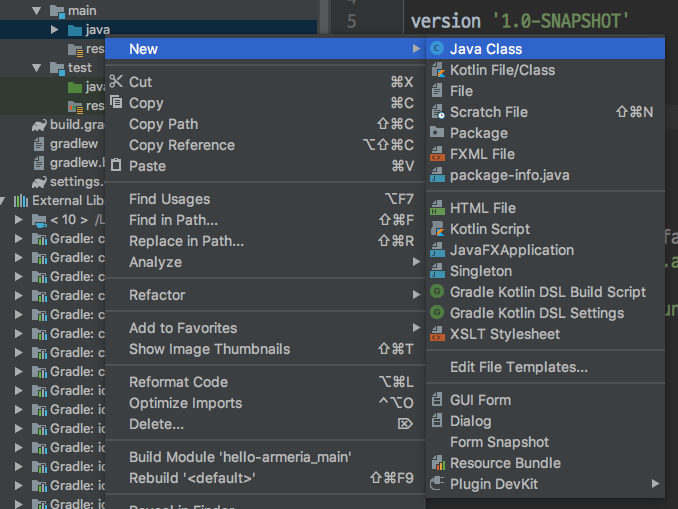Select the test folder in project tree
The image size is (678, 509).
click(x=80, y=68)
